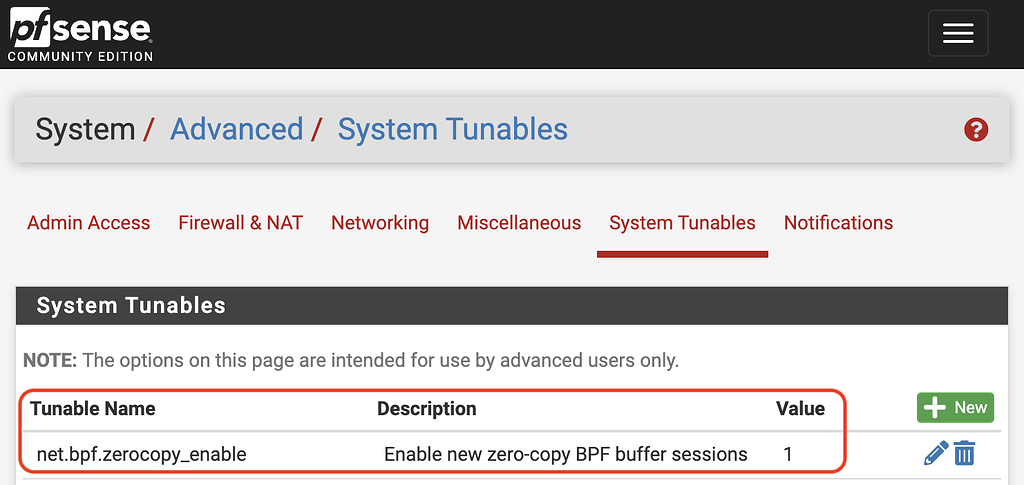
Task: Click the zero-copy BPF buffer description text
Action: [565, 454]
